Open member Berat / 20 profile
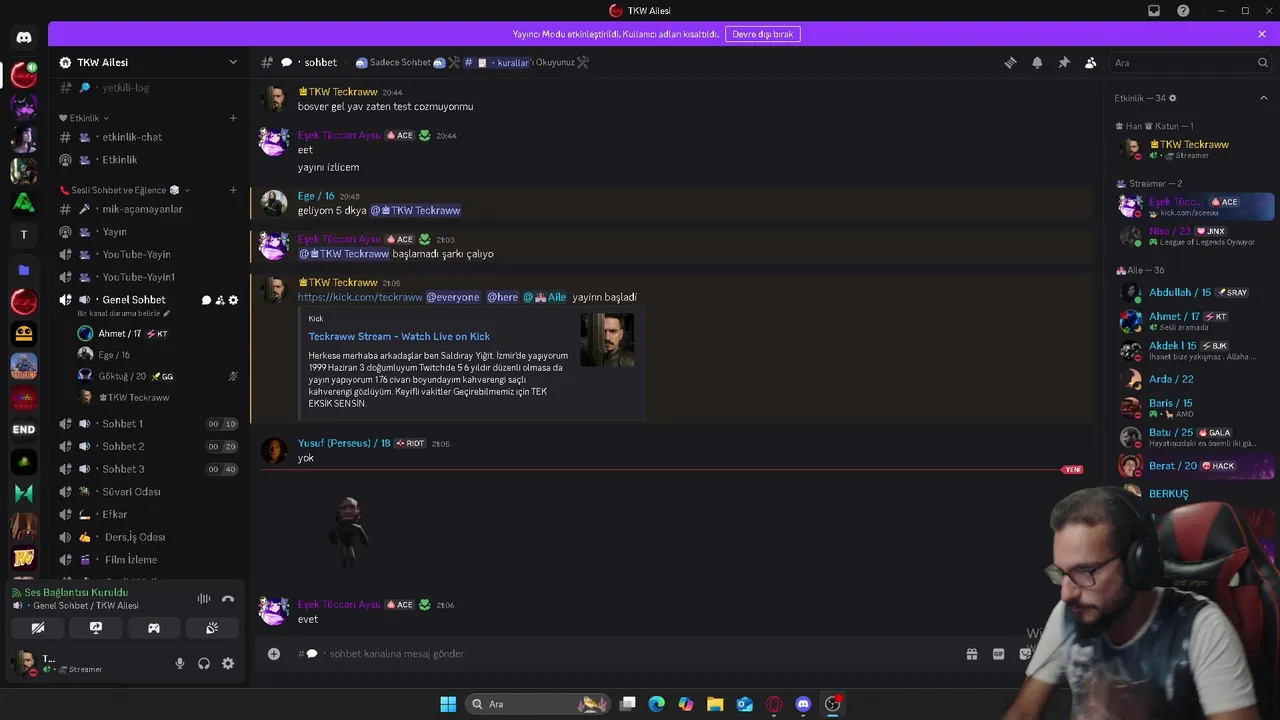This screenshot has height=720, width=1280. (x=1195, y=466)
